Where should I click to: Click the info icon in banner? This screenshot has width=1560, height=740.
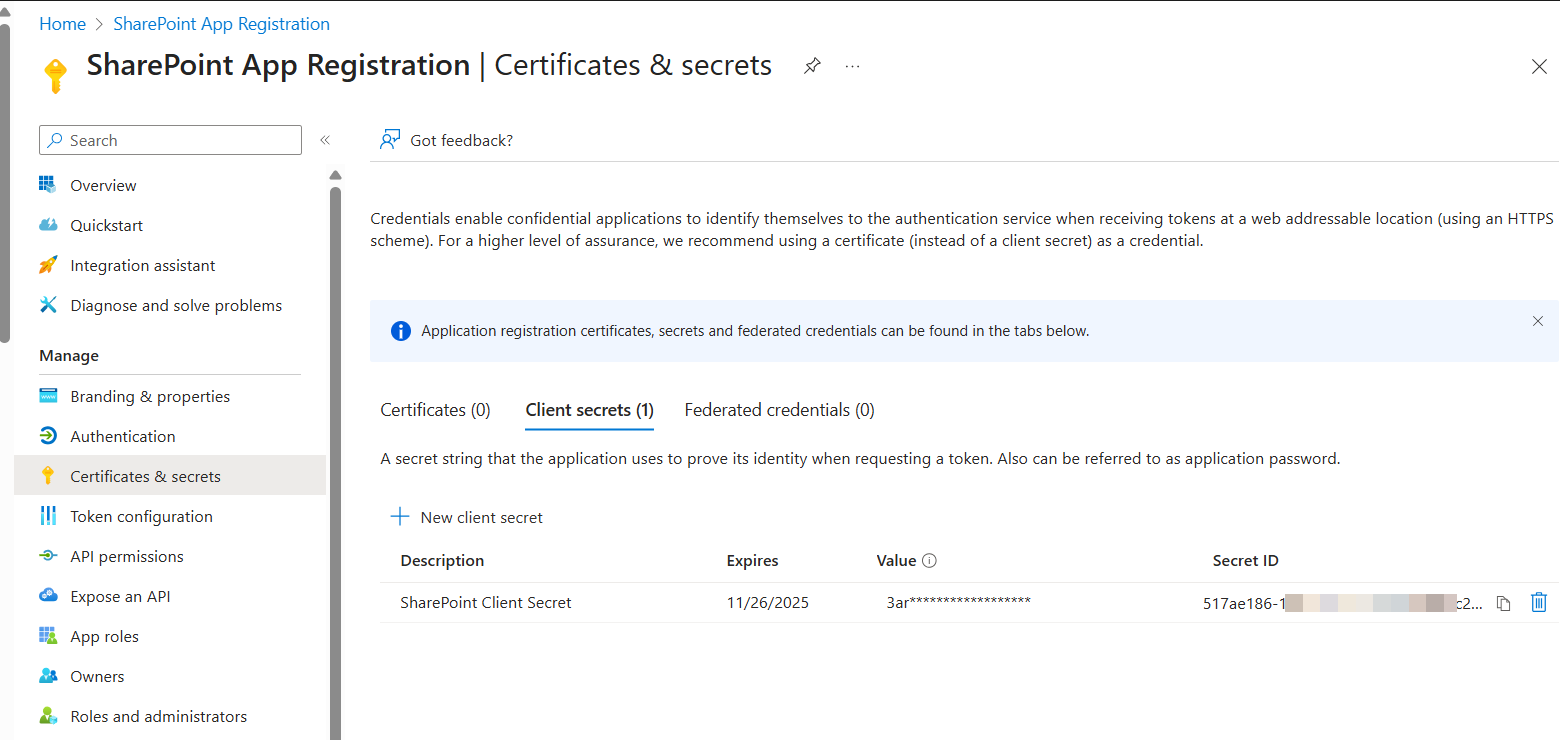[x=400, y=331]
